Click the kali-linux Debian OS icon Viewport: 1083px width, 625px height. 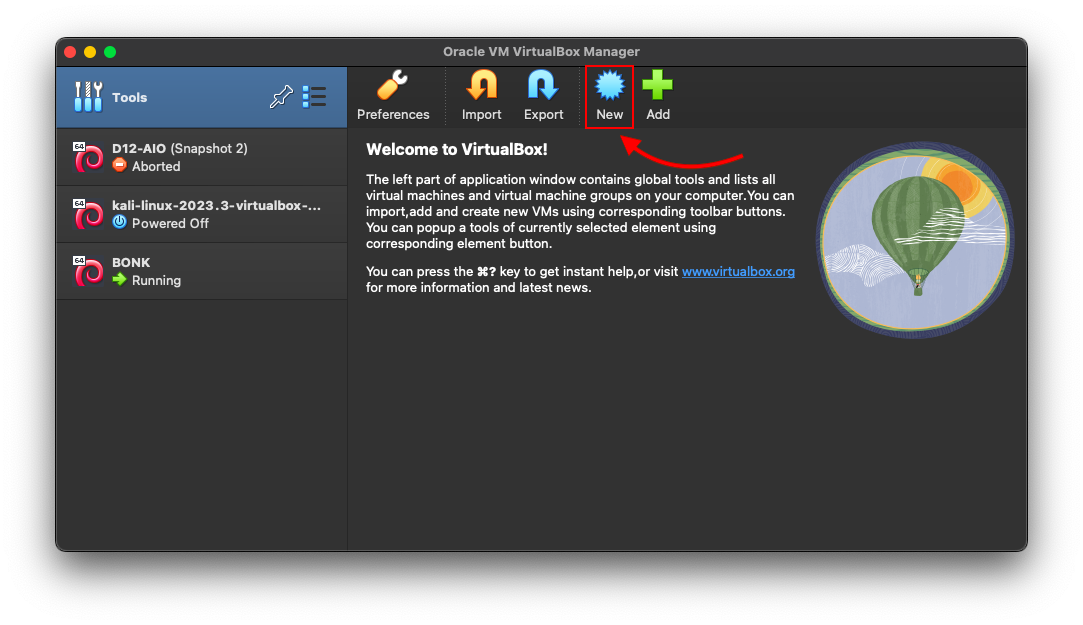pos(88,214)
